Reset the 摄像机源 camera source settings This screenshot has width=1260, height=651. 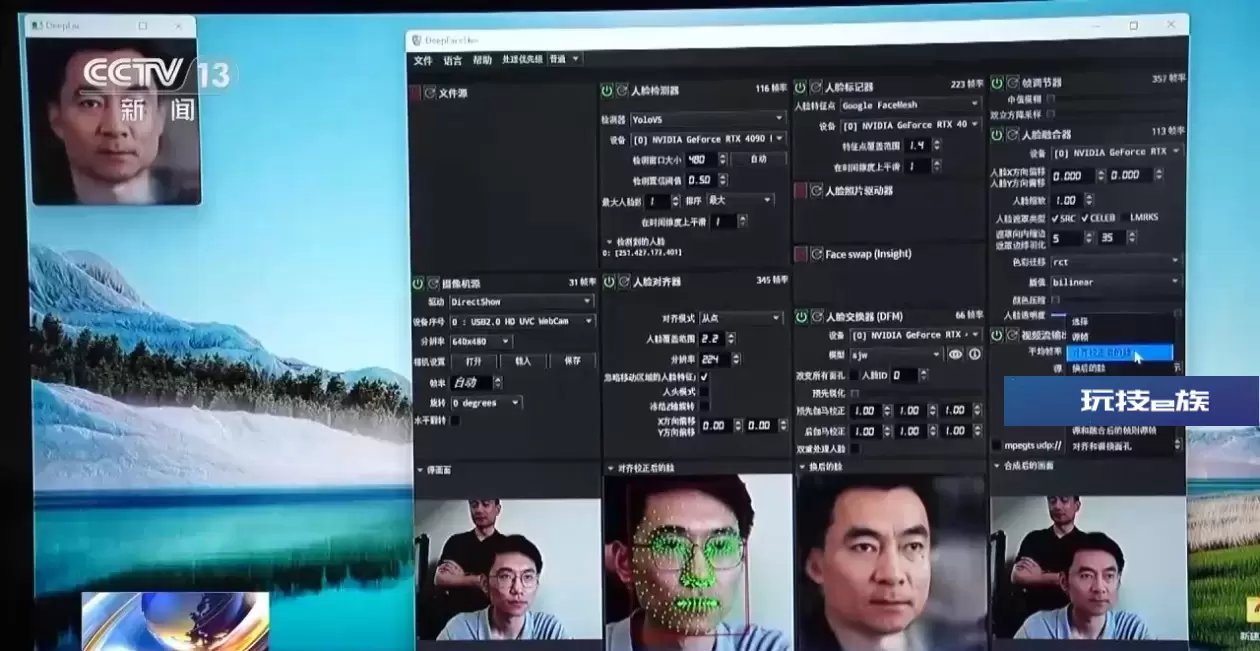433,283
